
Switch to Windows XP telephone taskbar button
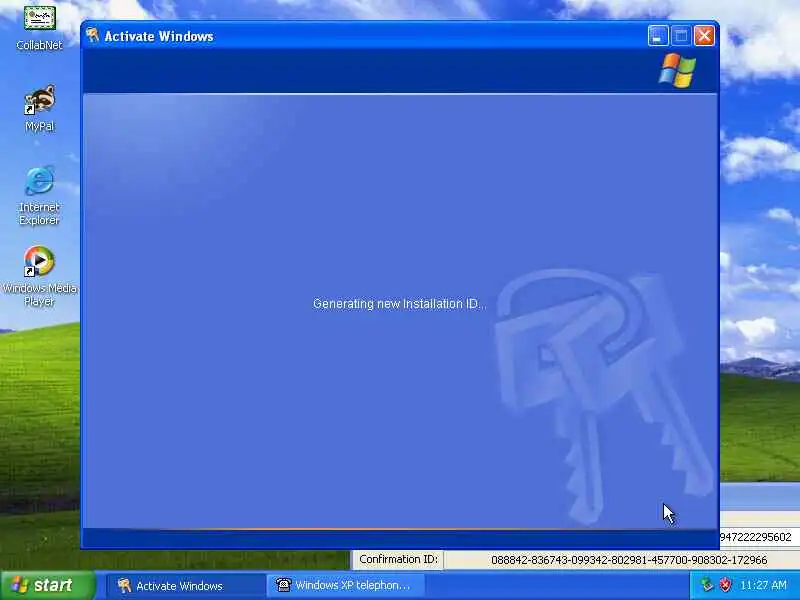point(345,585)
